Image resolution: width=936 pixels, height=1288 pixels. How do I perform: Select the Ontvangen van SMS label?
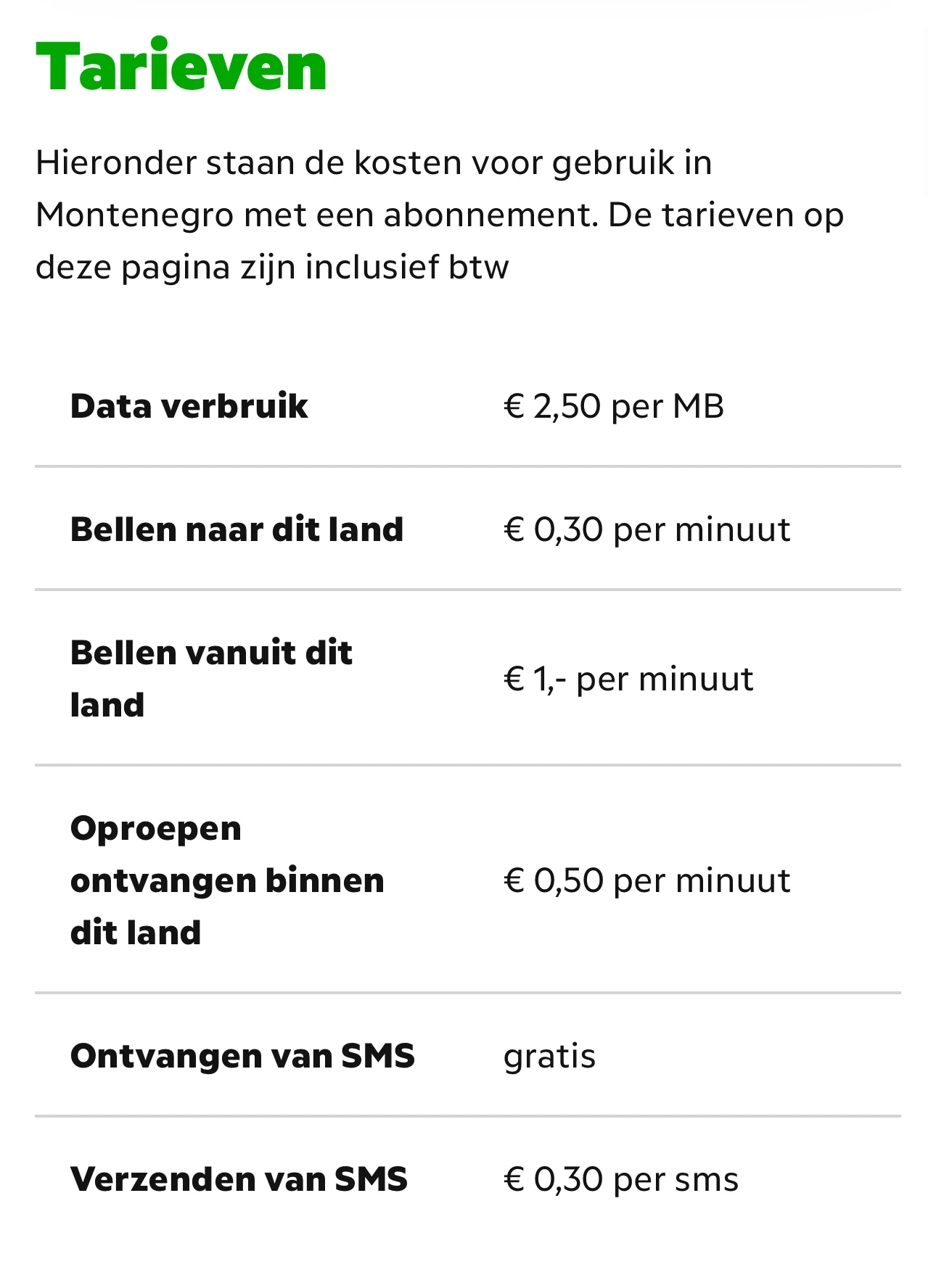(242, 1056)
